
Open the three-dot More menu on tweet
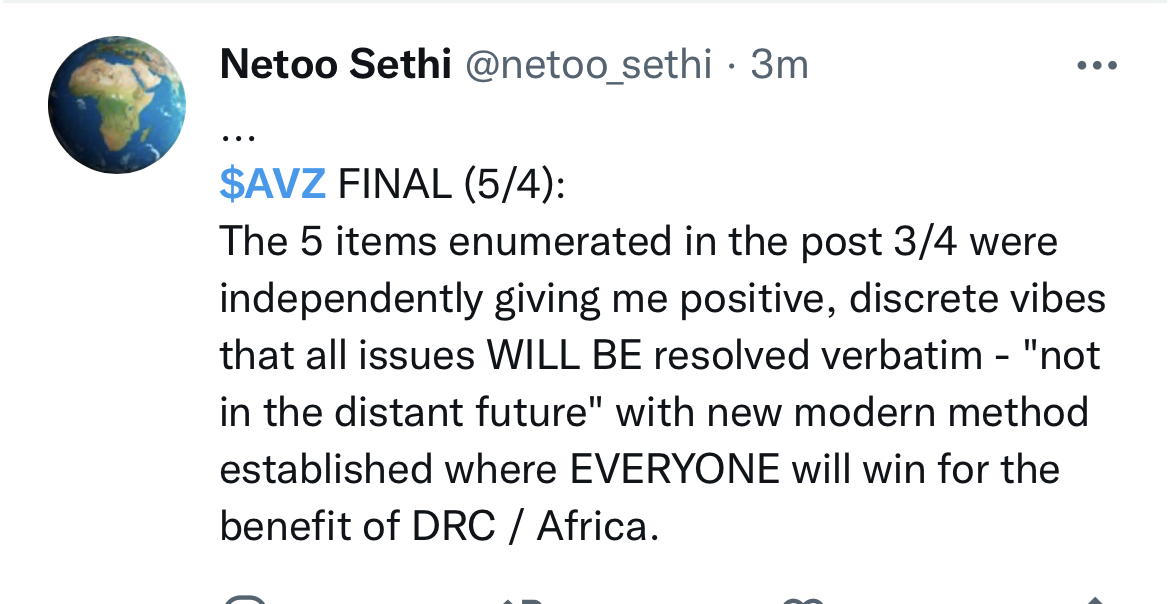click(x=1097, y=66)
